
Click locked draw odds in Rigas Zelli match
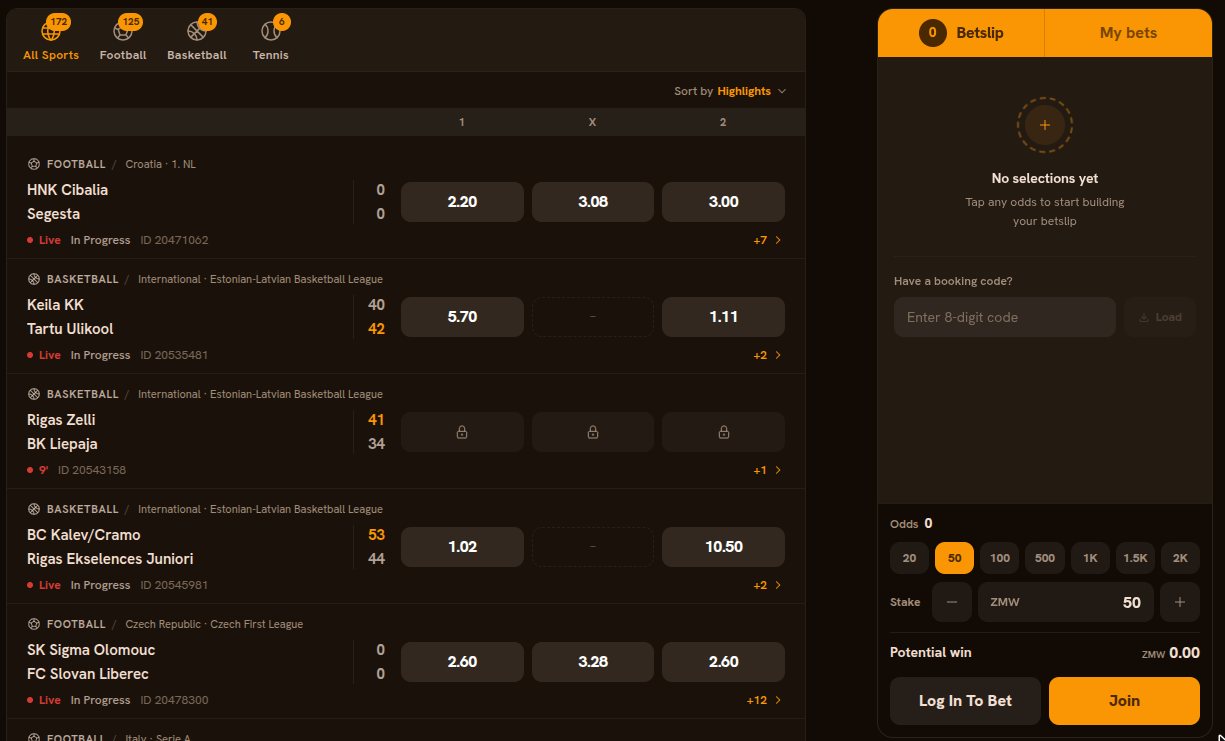click(x=593, y=432)
